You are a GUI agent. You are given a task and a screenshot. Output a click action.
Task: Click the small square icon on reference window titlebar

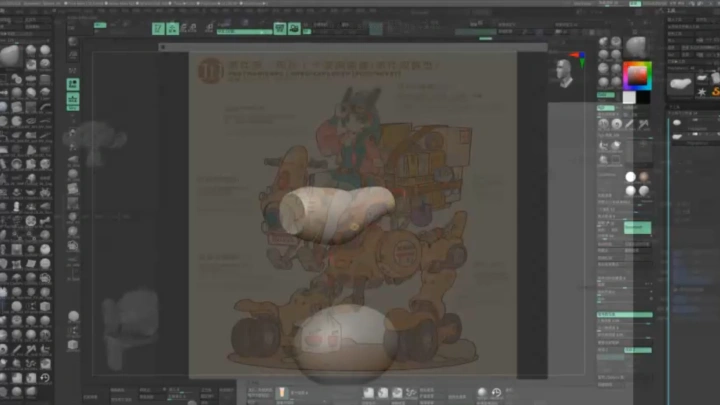coord(163,47)
